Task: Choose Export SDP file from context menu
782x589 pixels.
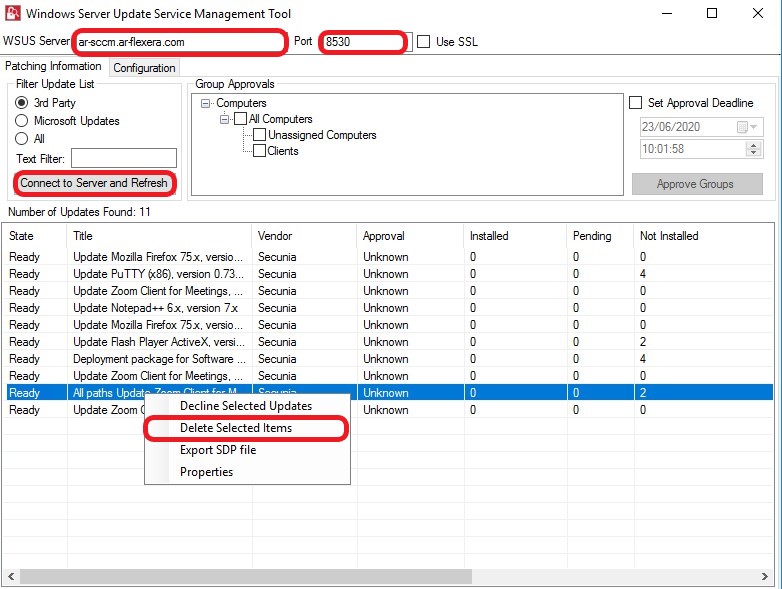Action: click(246, 450)
